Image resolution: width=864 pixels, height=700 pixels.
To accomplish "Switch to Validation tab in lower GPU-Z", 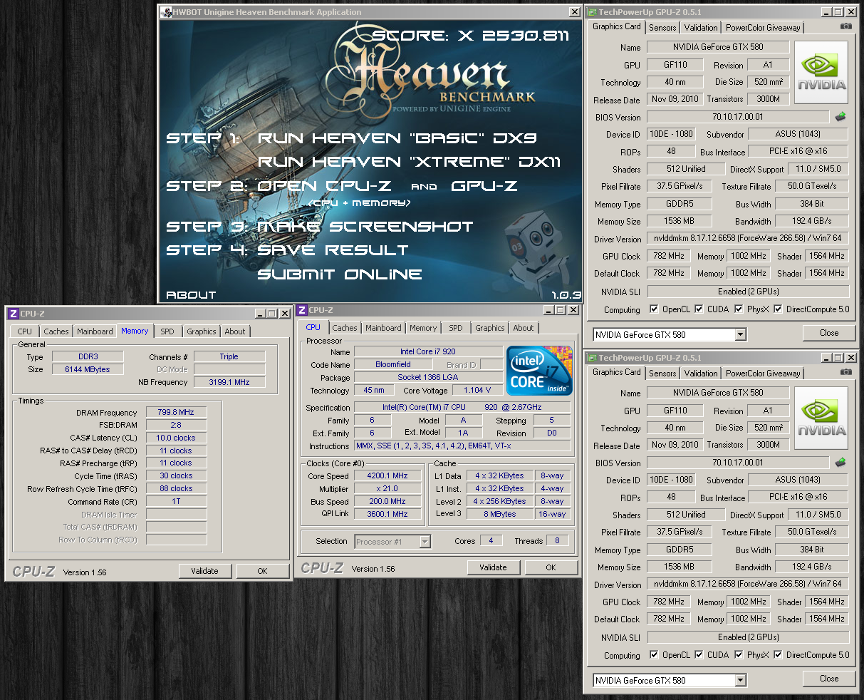I will click(x=700, y=373).
